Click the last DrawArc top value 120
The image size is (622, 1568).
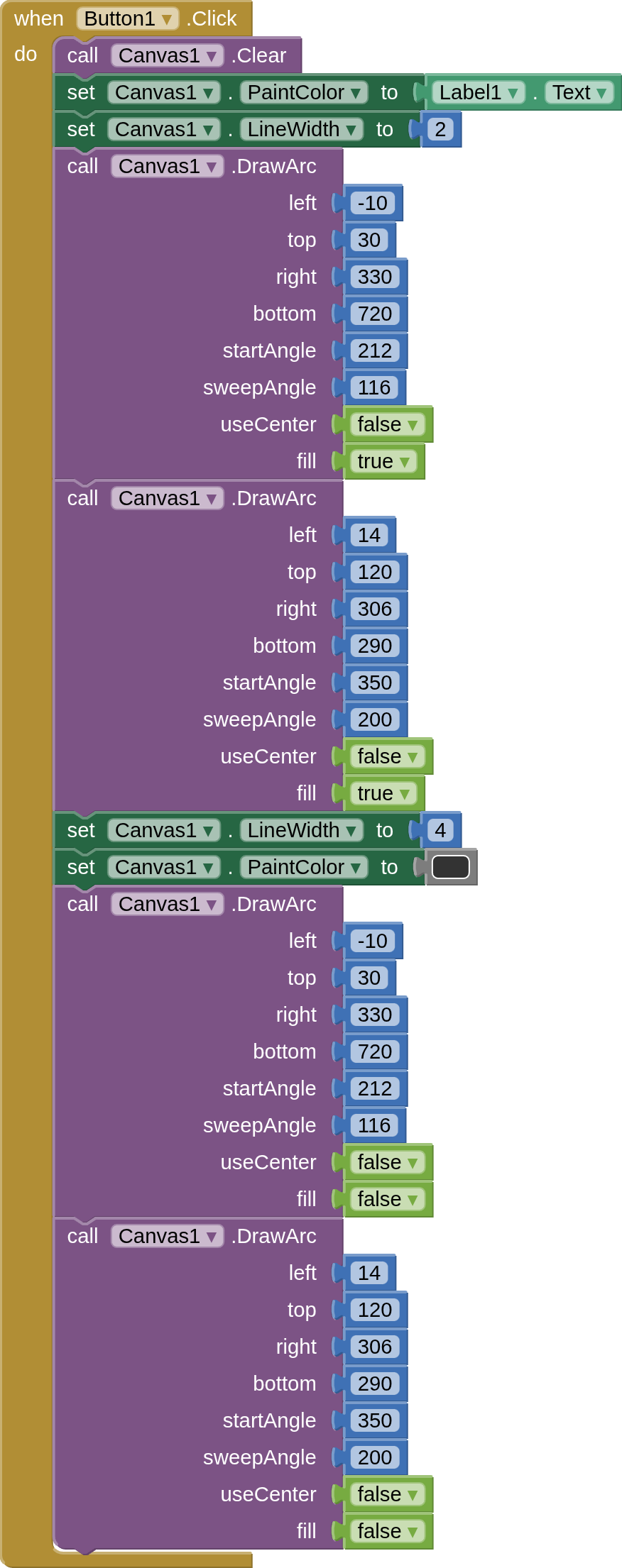point(374,1310)
